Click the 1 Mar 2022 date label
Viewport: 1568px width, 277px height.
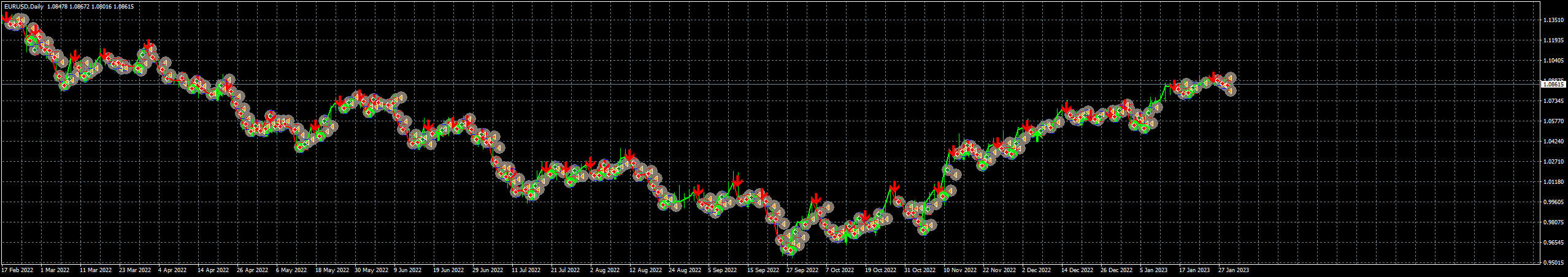click(x=55, y=270)
